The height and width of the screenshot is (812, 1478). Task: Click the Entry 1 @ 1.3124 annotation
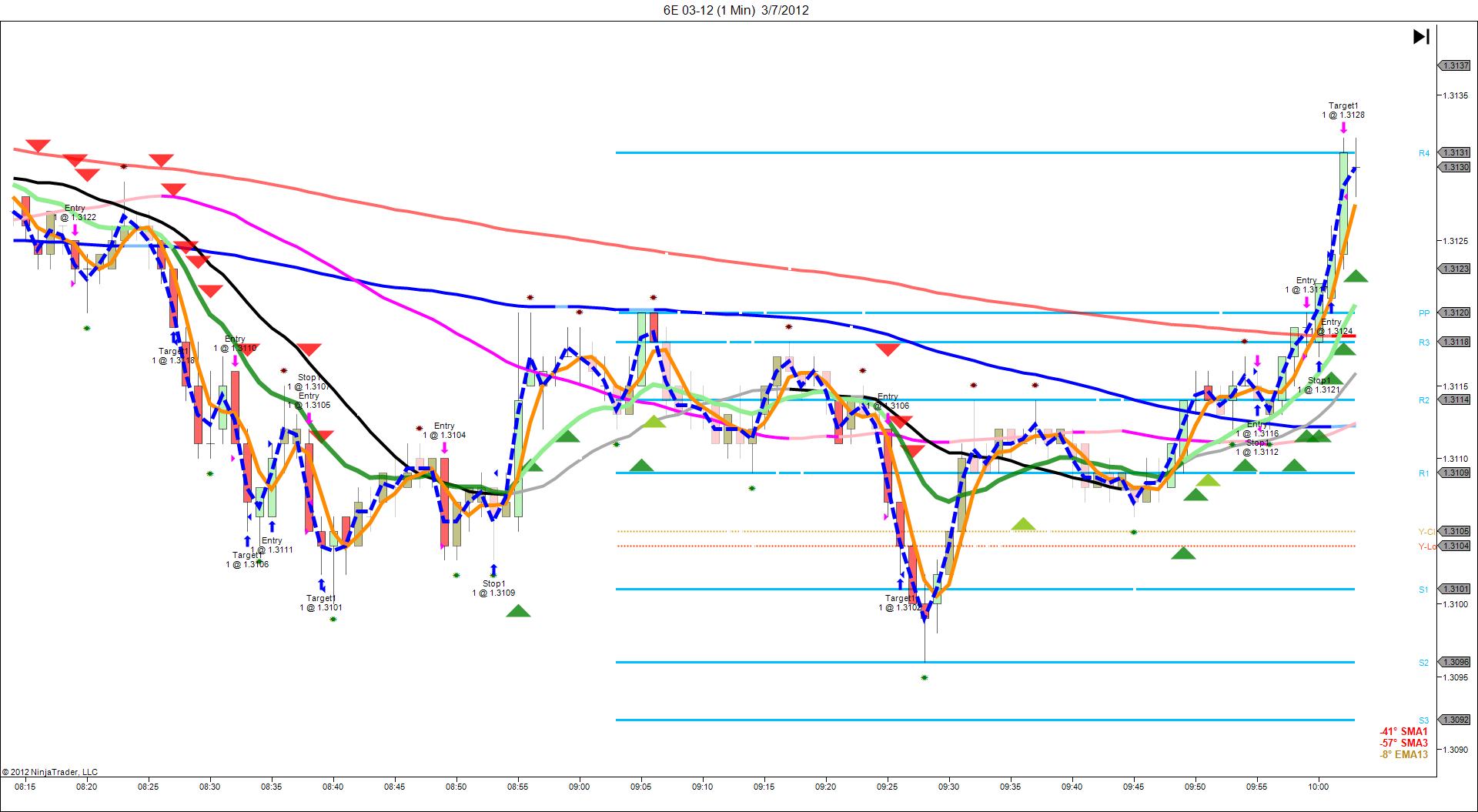[x=1331, y=326]
